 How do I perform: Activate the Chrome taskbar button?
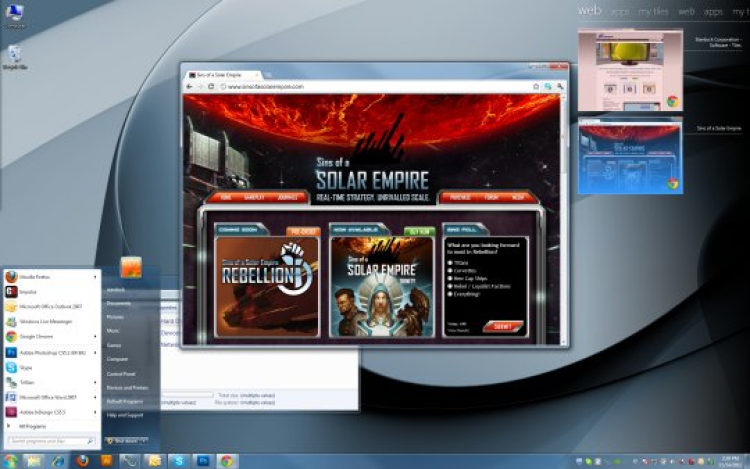227,461
